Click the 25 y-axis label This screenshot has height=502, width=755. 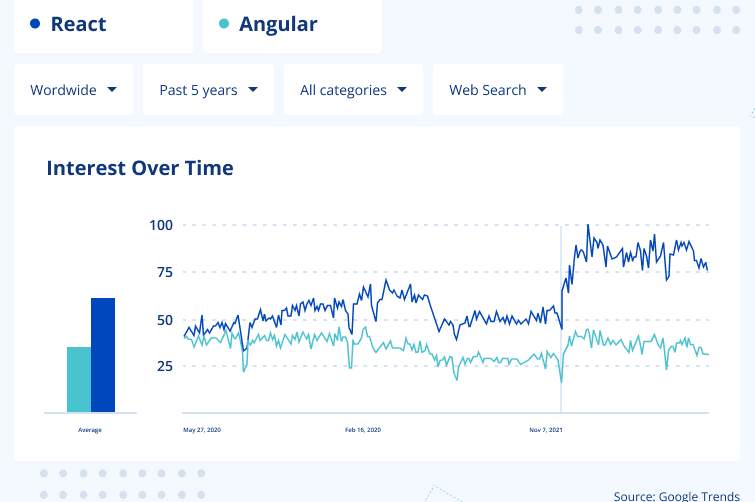pos(164,366)
